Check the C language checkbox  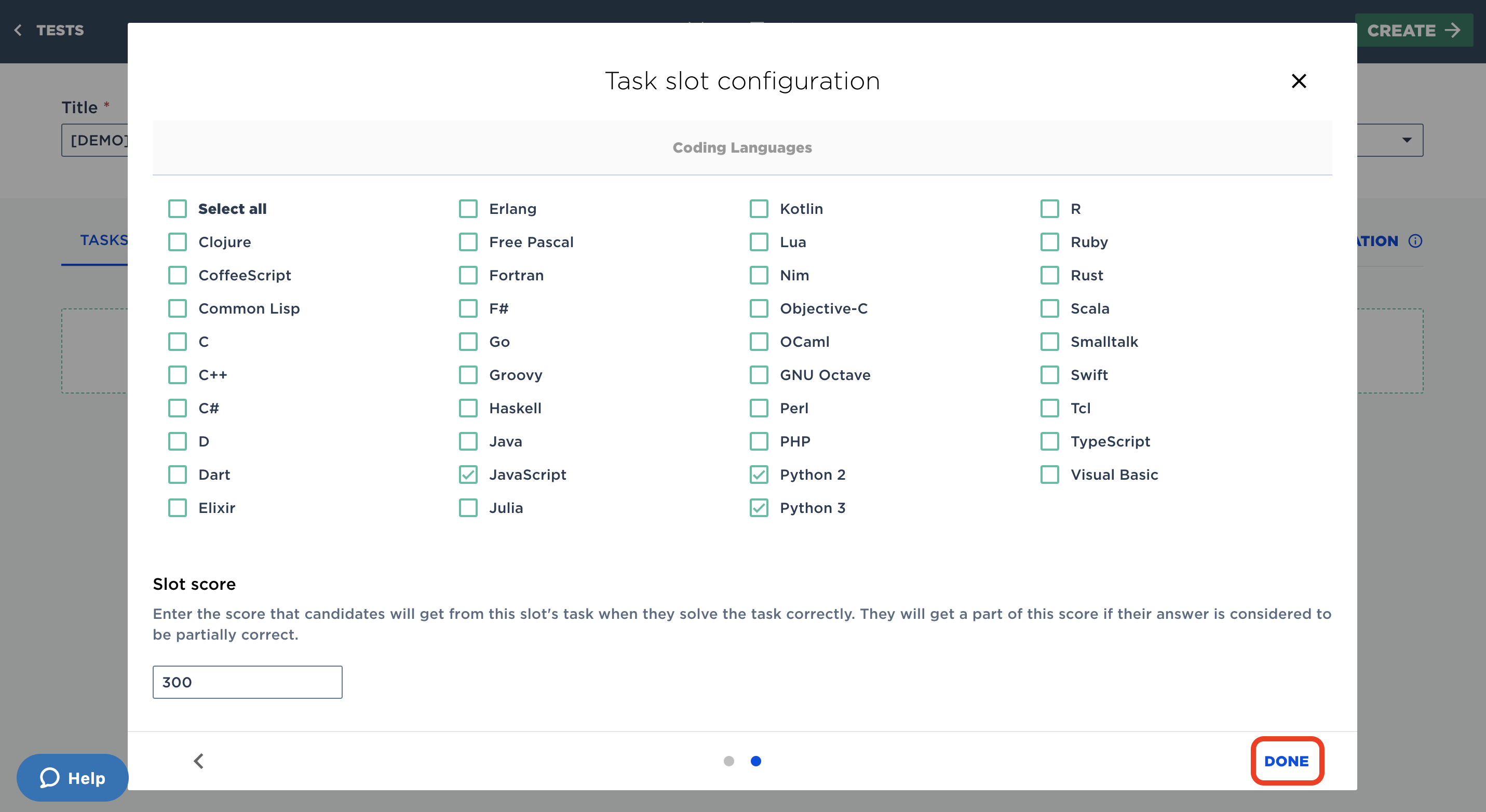[x=178, y=342]
